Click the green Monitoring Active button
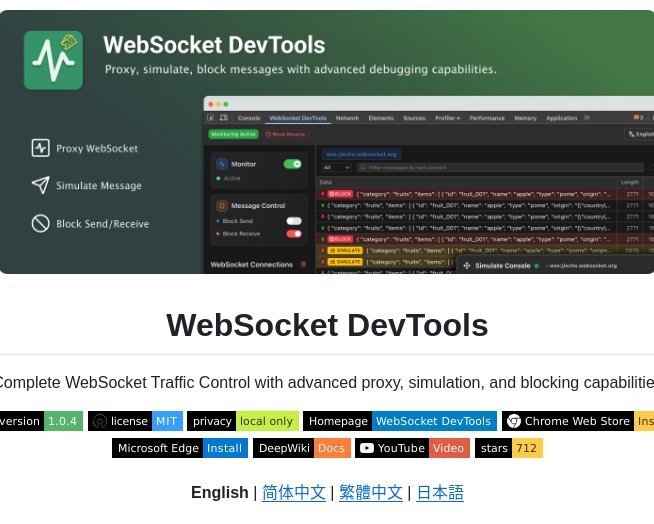This screenshot has height=524, width=654. pos(233,134)
